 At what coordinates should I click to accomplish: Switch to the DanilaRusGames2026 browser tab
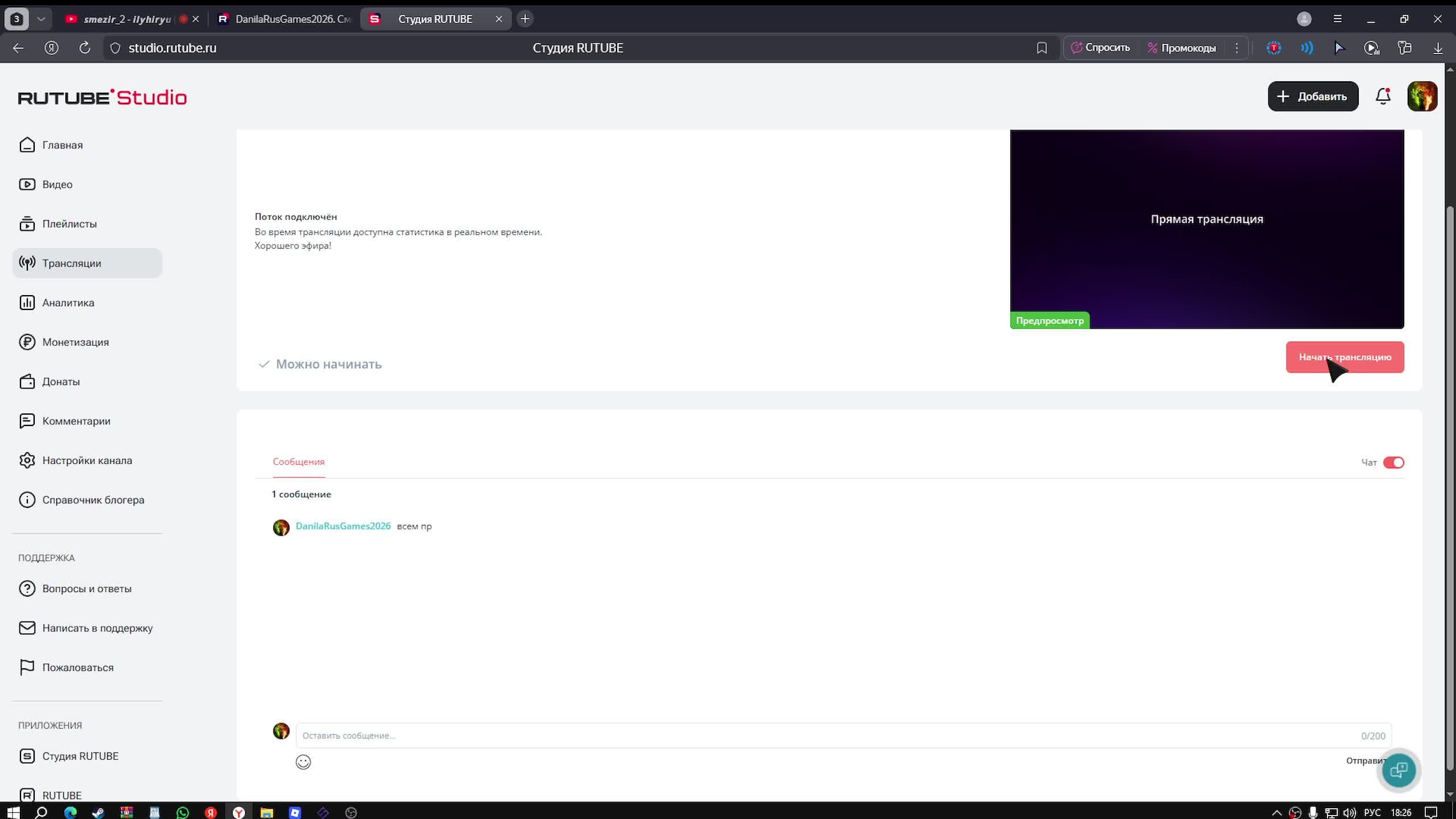(284, 19)
